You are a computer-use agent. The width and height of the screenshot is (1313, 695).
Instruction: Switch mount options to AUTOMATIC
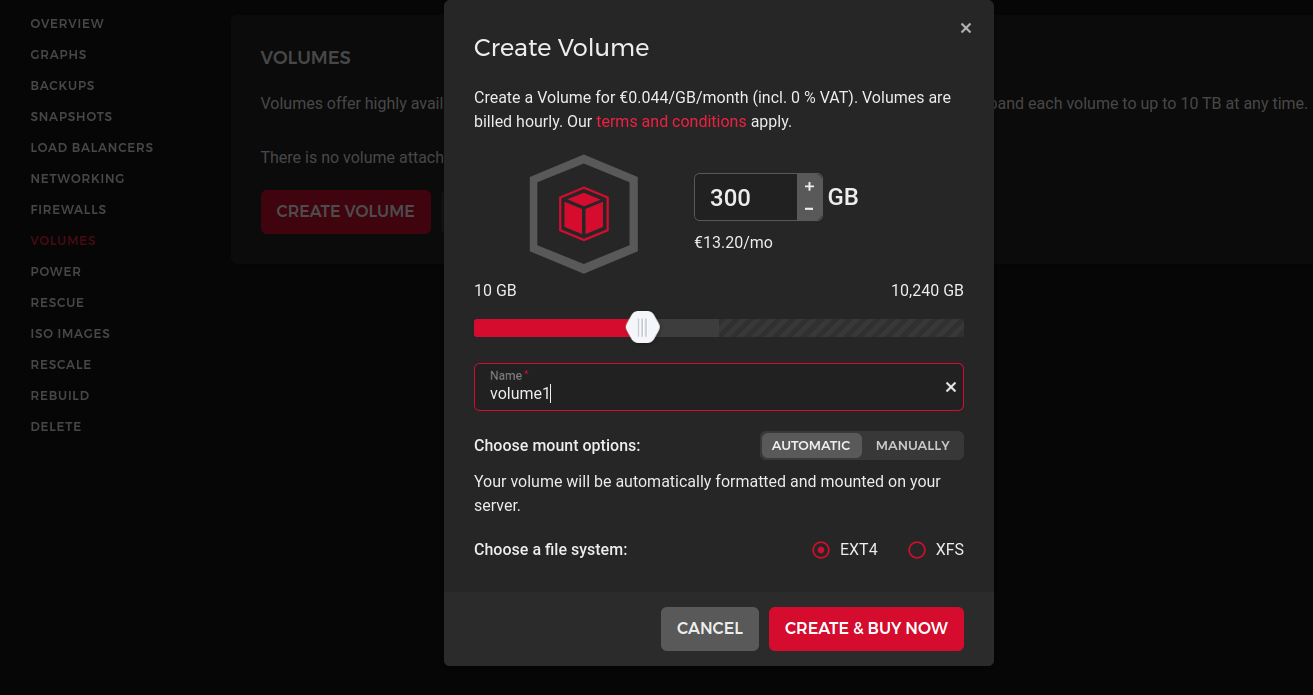(x=811, y=445)
